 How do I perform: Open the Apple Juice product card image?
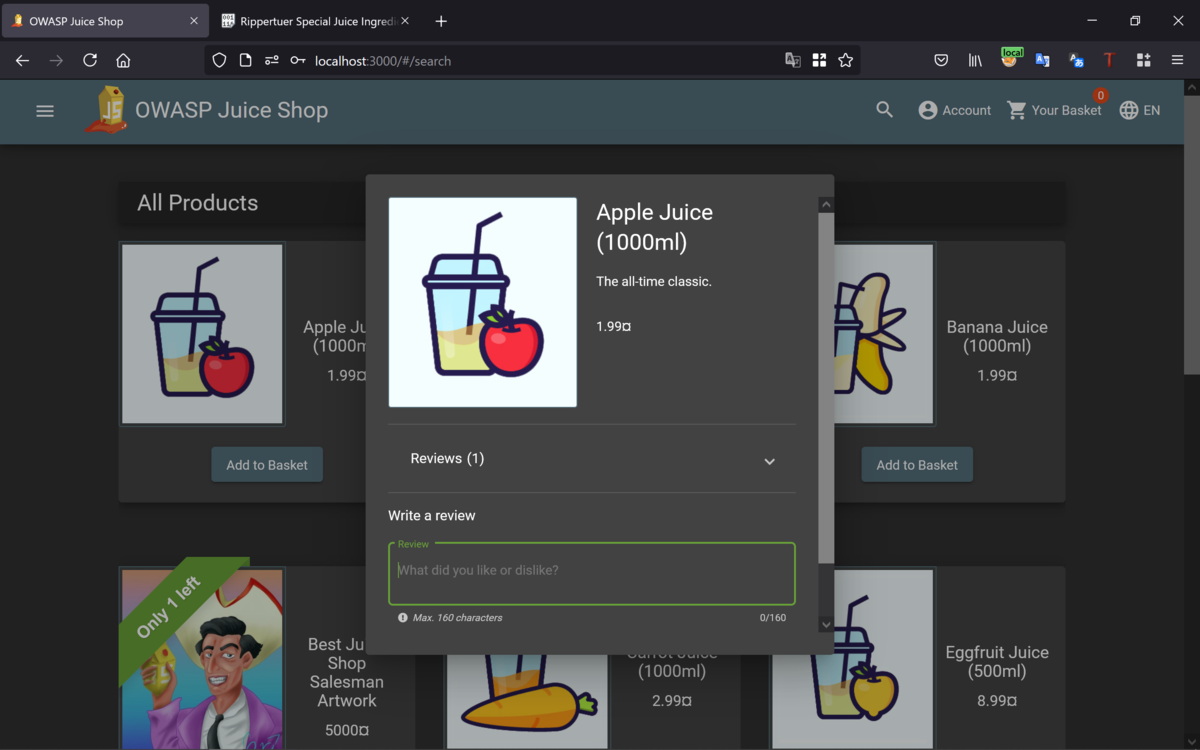coord(203,334)
